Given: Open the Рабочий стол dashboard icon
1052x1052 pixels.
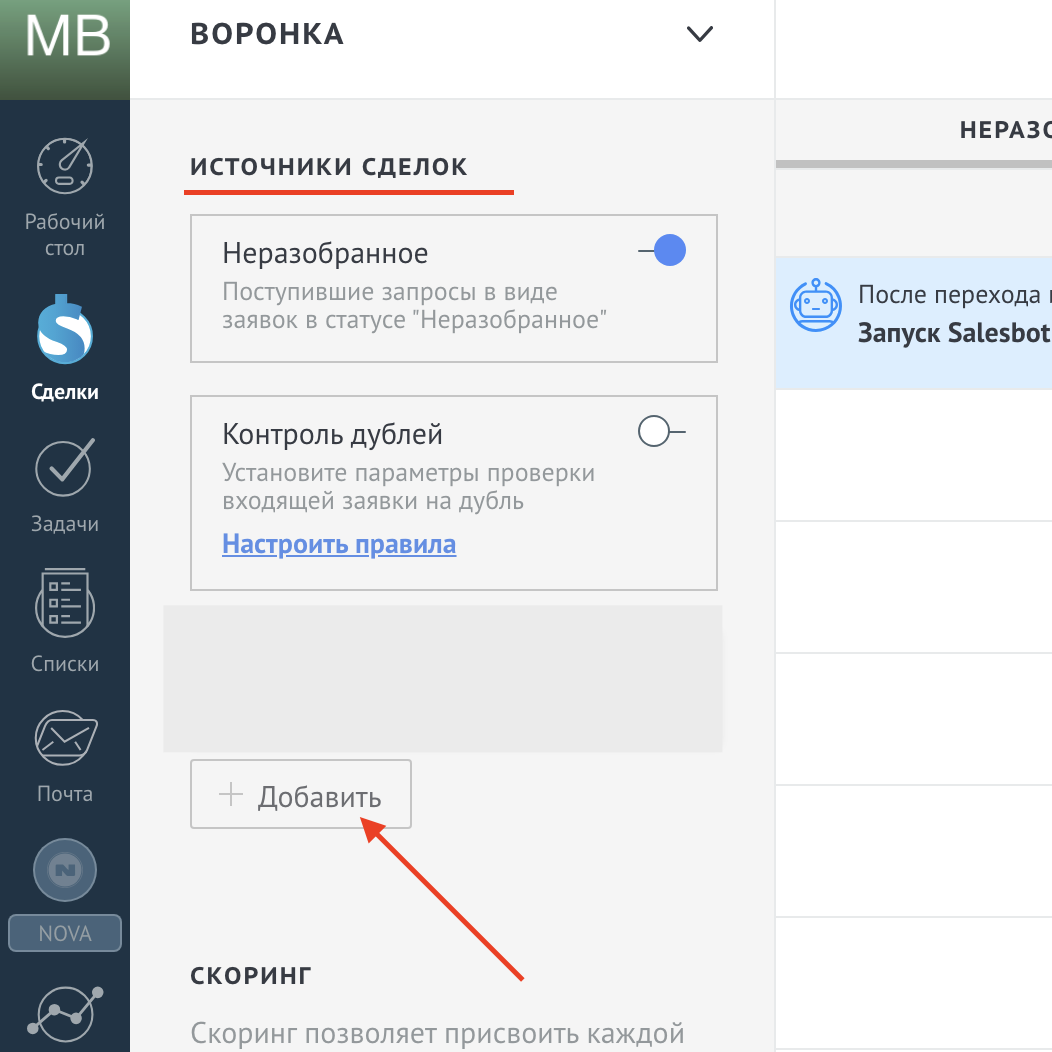Looking at the screenshot, I should tap(64, 166).
